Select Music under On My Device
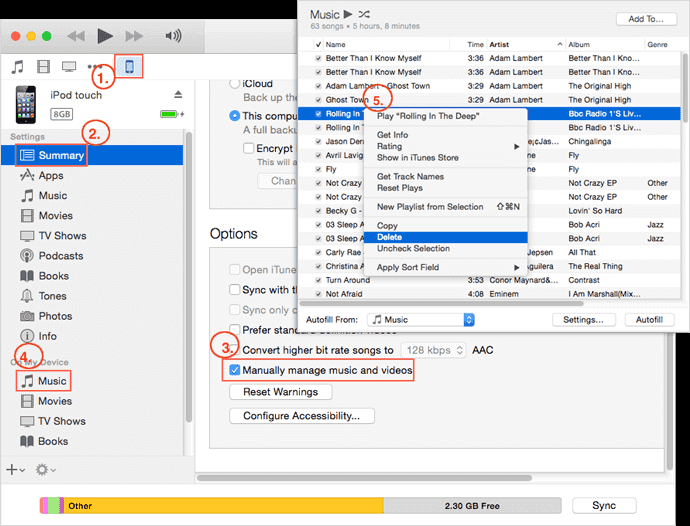 point(52,381)
